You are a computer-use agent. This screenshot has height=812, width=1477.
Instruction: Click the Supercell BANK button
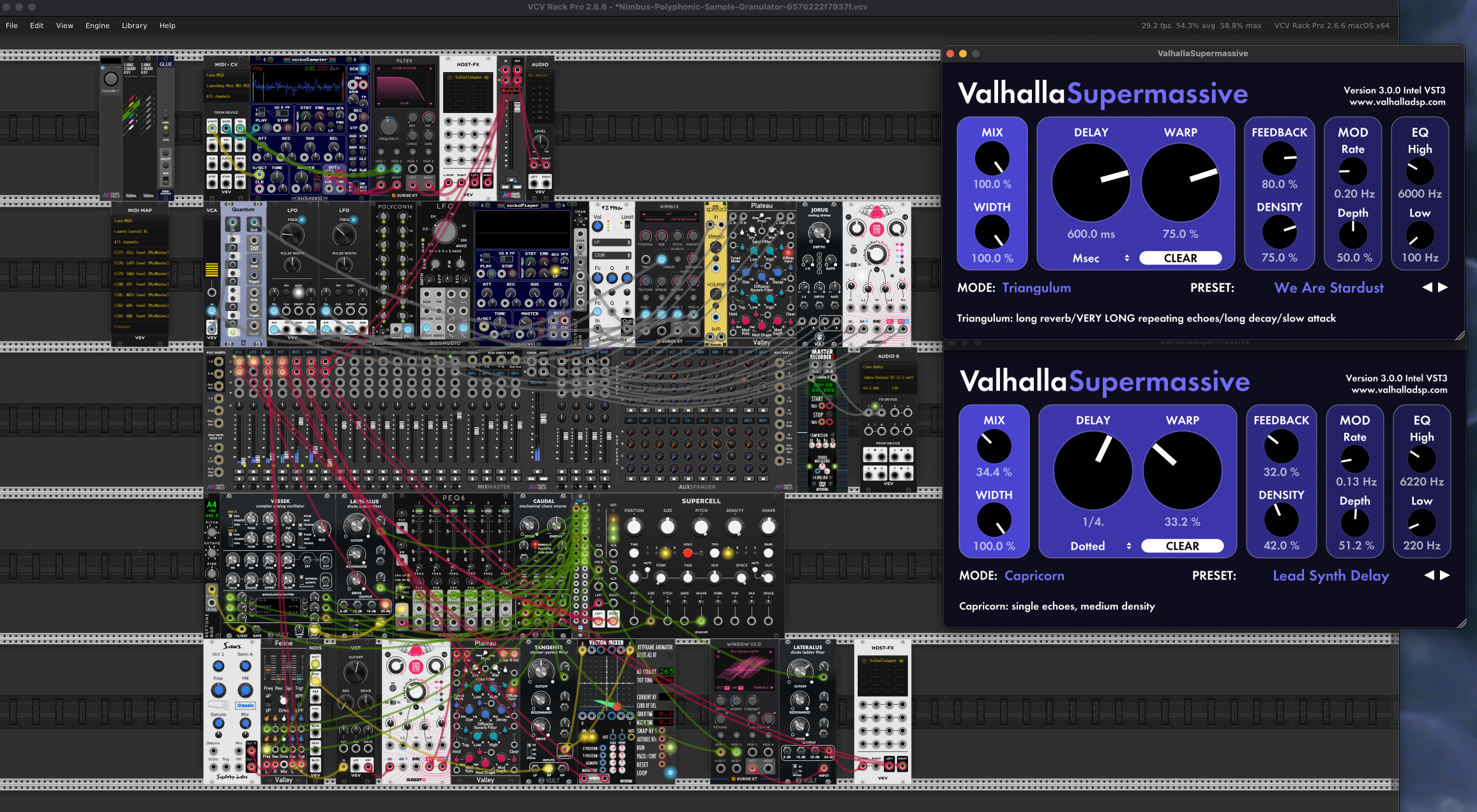coord(768,553)
